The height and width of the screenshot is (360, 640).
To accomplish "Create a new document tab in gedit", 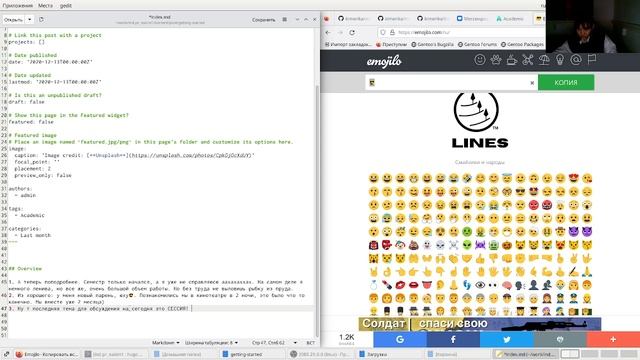I will (41, 19).
